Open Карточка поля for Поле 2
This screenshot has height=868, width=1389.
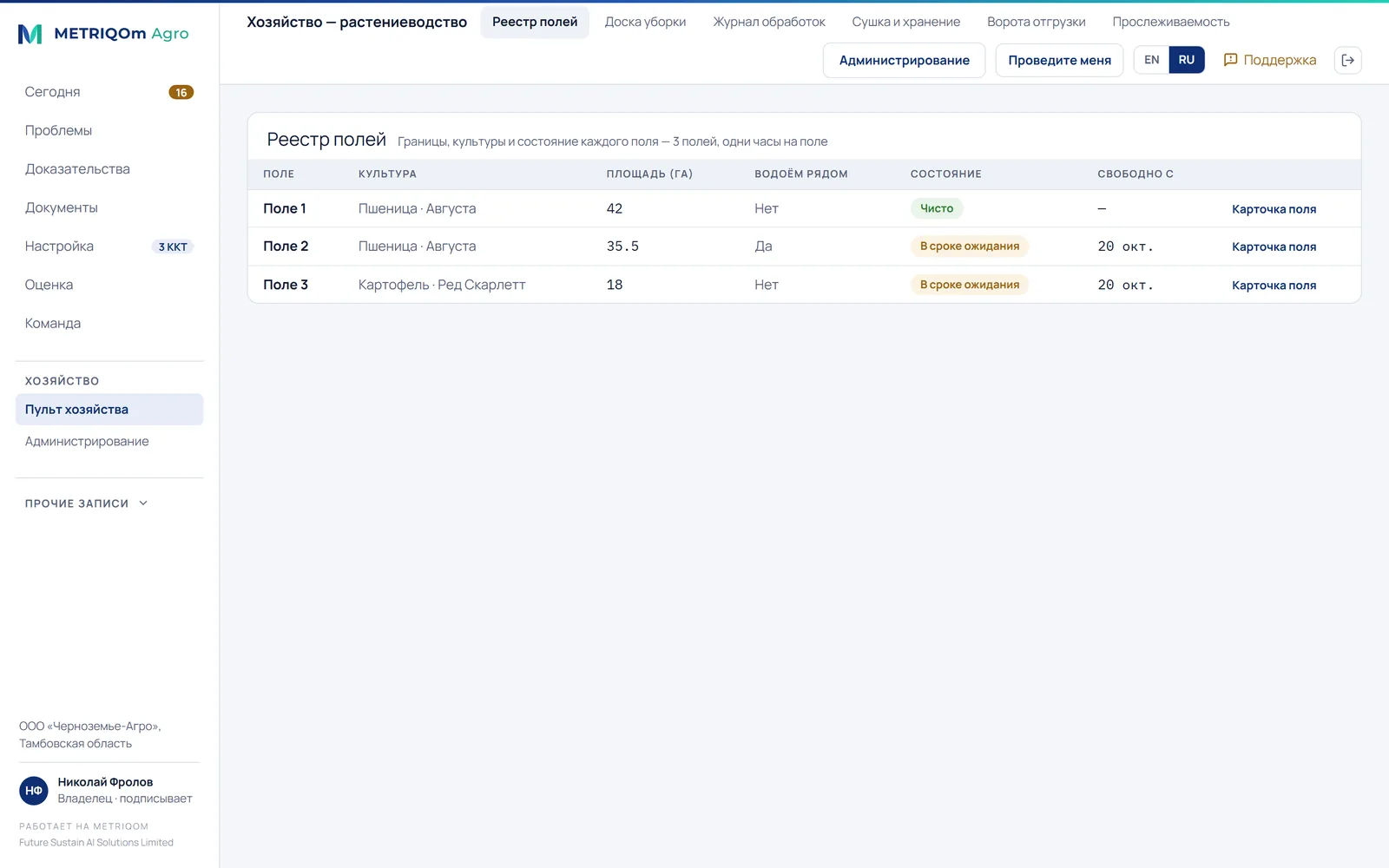[x=1274, y=247]
